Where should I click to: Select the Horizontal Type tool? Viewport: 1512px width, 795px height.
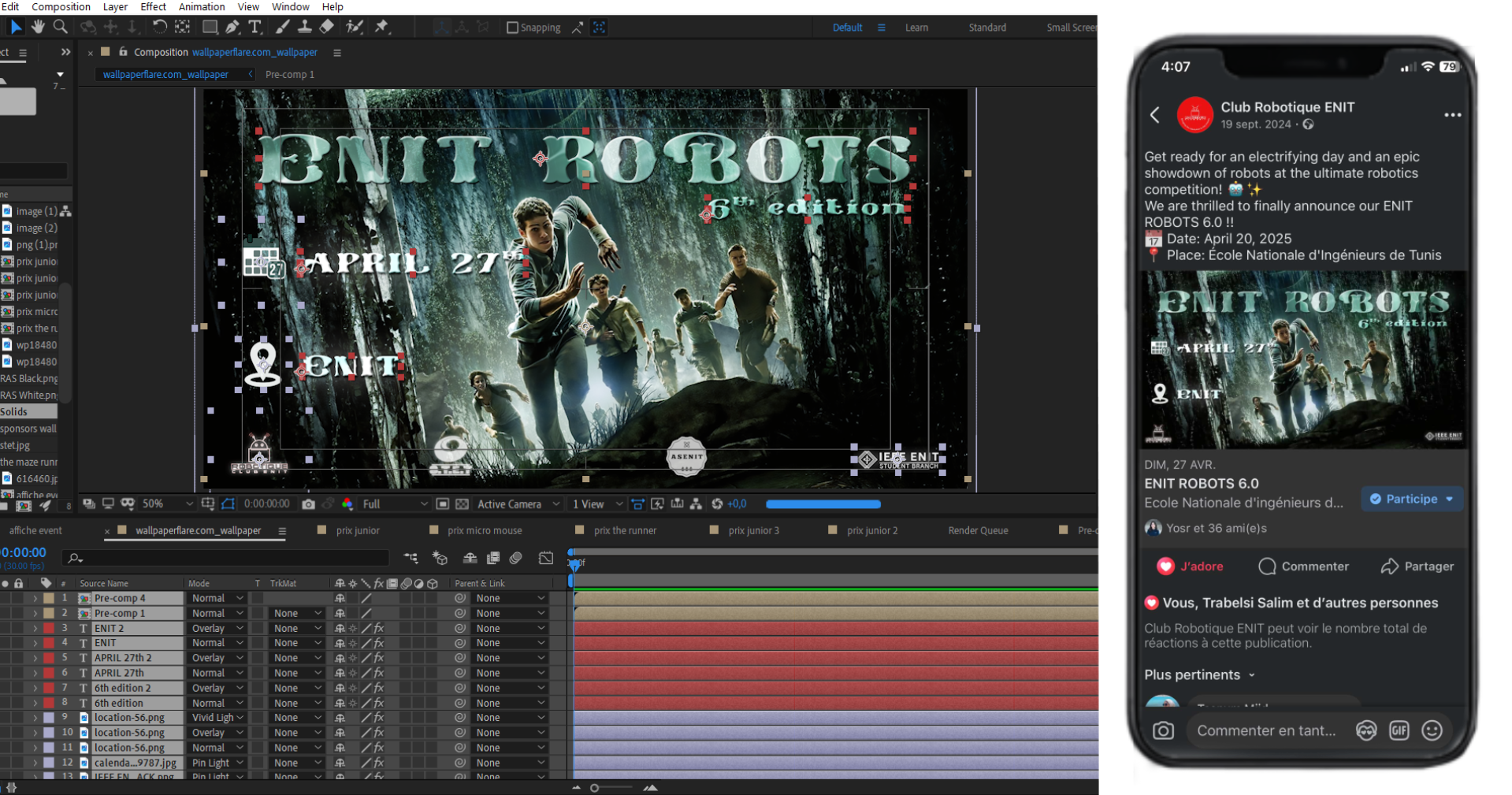[255, 27]
